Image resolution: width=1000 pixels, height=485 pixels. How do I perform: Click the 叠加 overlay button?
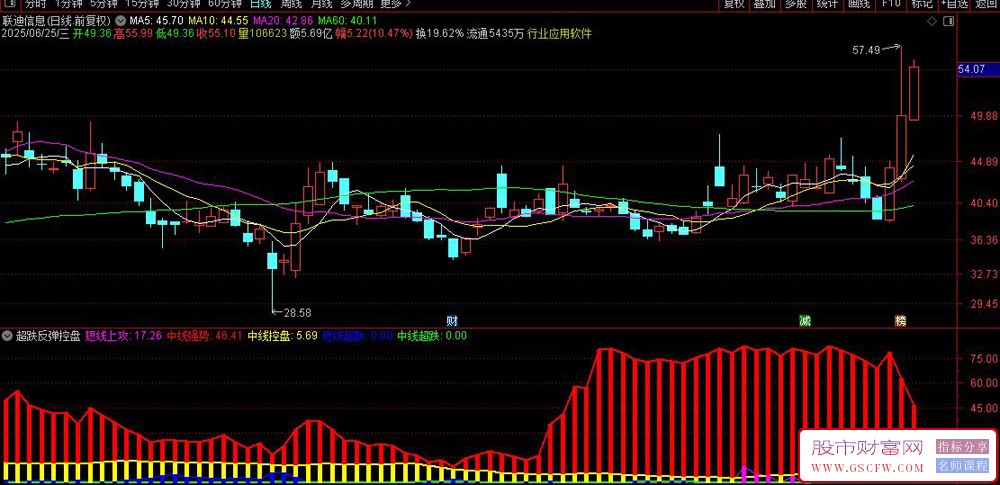pyautogui.click(x=764, y=4)
